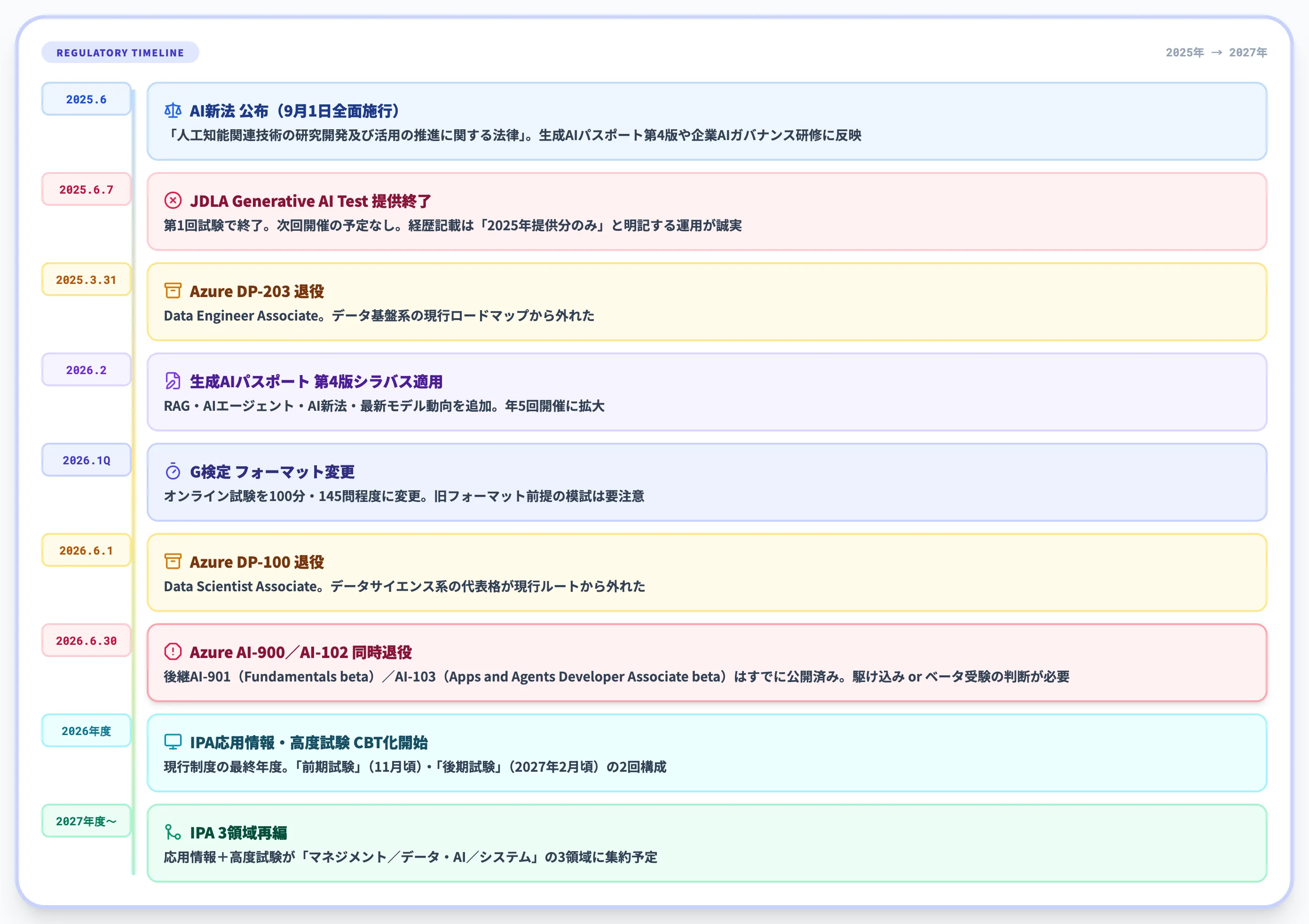1309x924 pixels.
Task: Click the heading IPA 3領域再編
Action: 238,833
